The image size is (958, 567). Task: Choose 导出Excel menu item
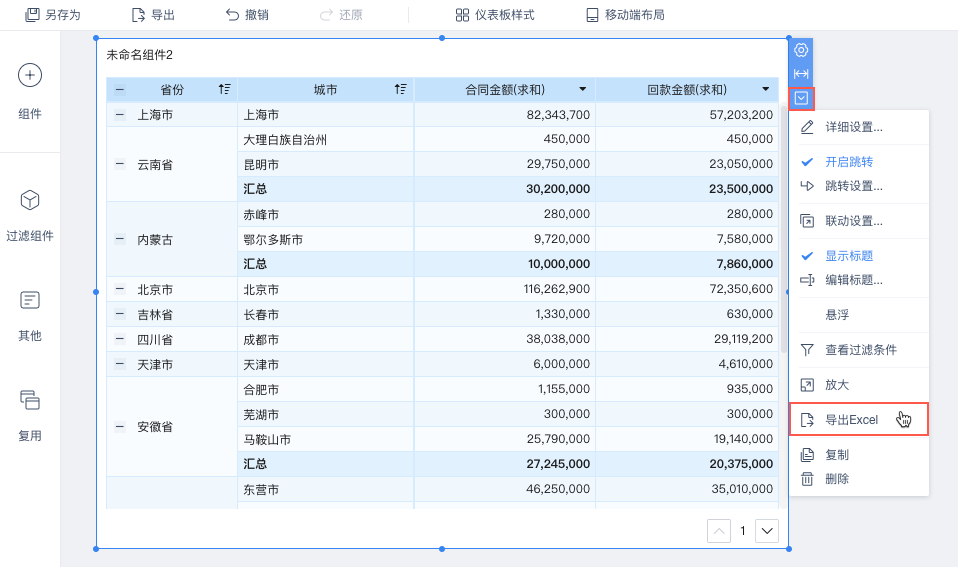pos(859,419)
